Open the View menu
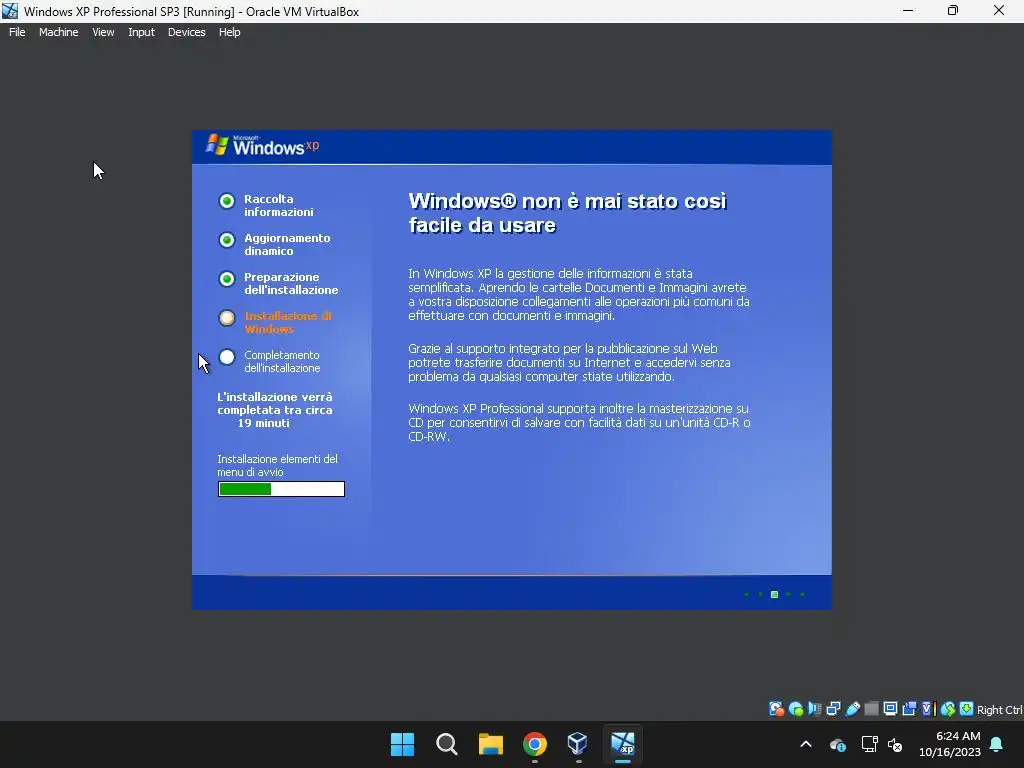Screen dimensions: 1024x768 (x=103, y=32)
